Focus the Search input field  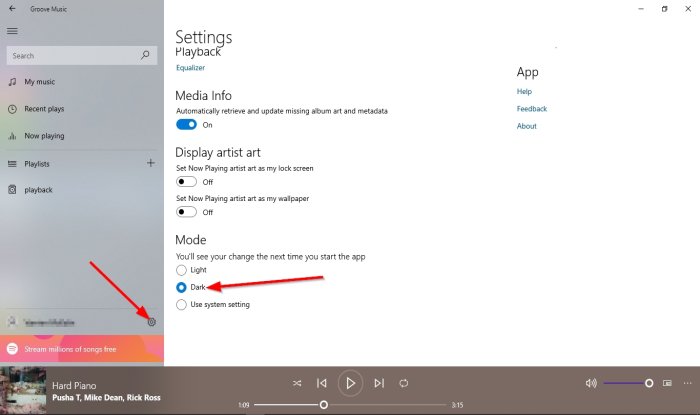pos(82,56)
